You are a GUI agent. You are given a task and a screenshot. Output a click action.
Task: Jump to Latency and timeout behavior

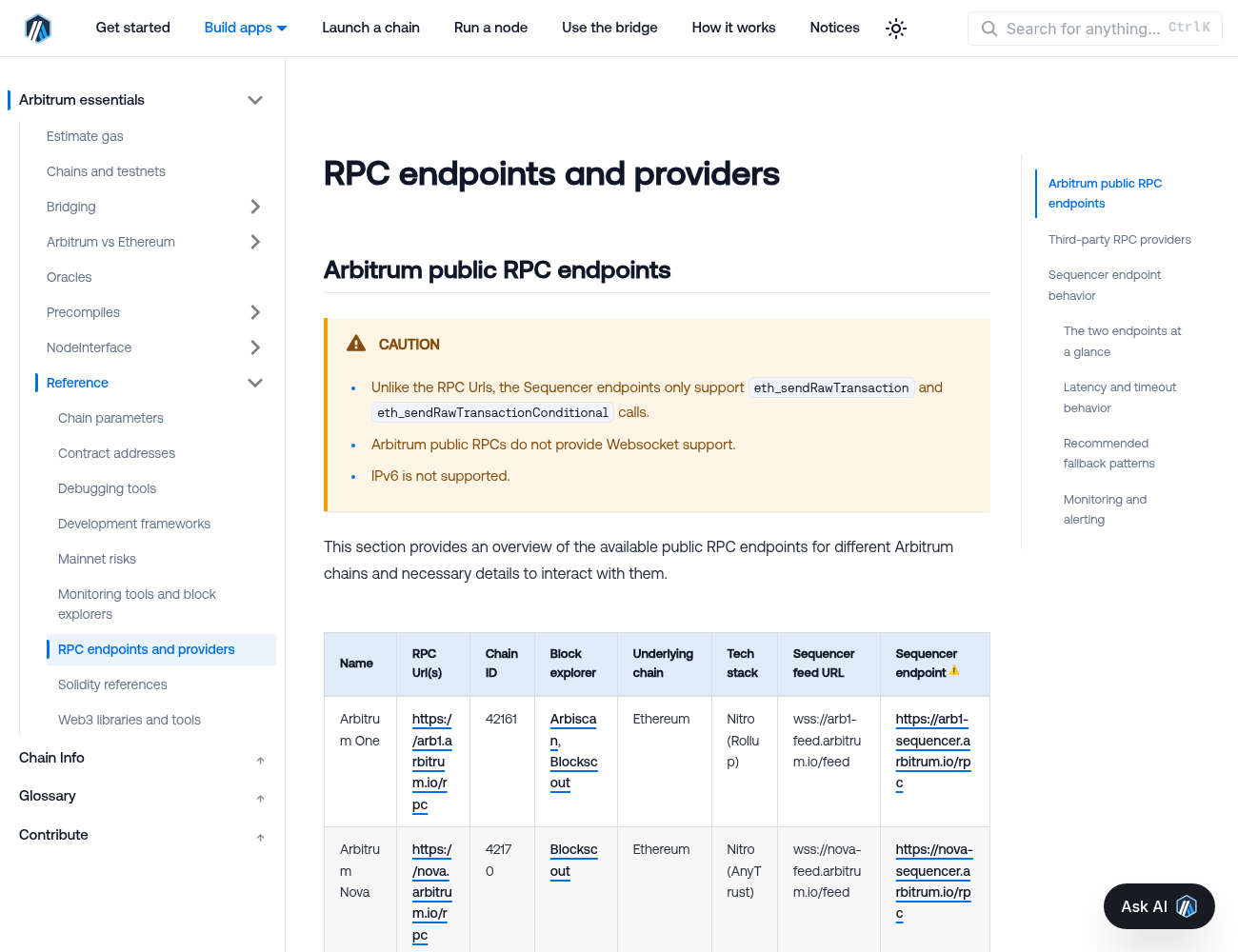(1120, 398)
